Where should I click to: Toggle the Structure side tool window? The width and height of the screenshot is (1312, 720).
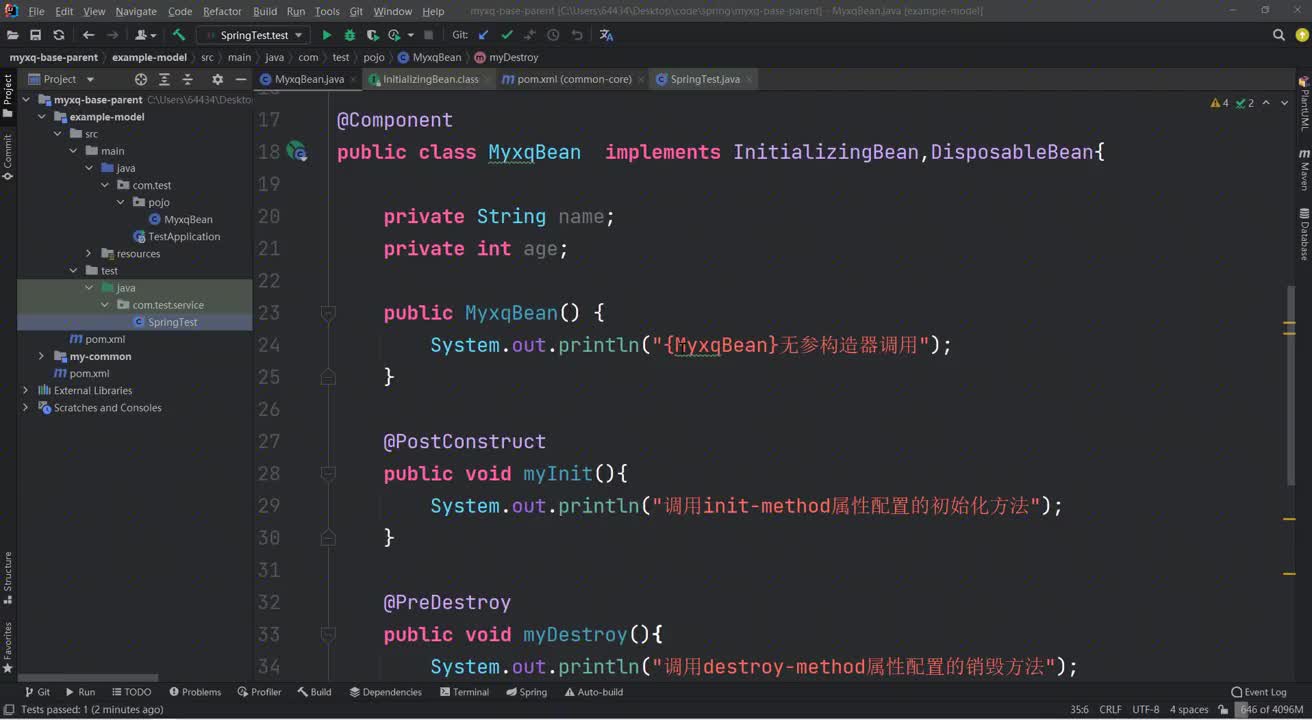7,578
